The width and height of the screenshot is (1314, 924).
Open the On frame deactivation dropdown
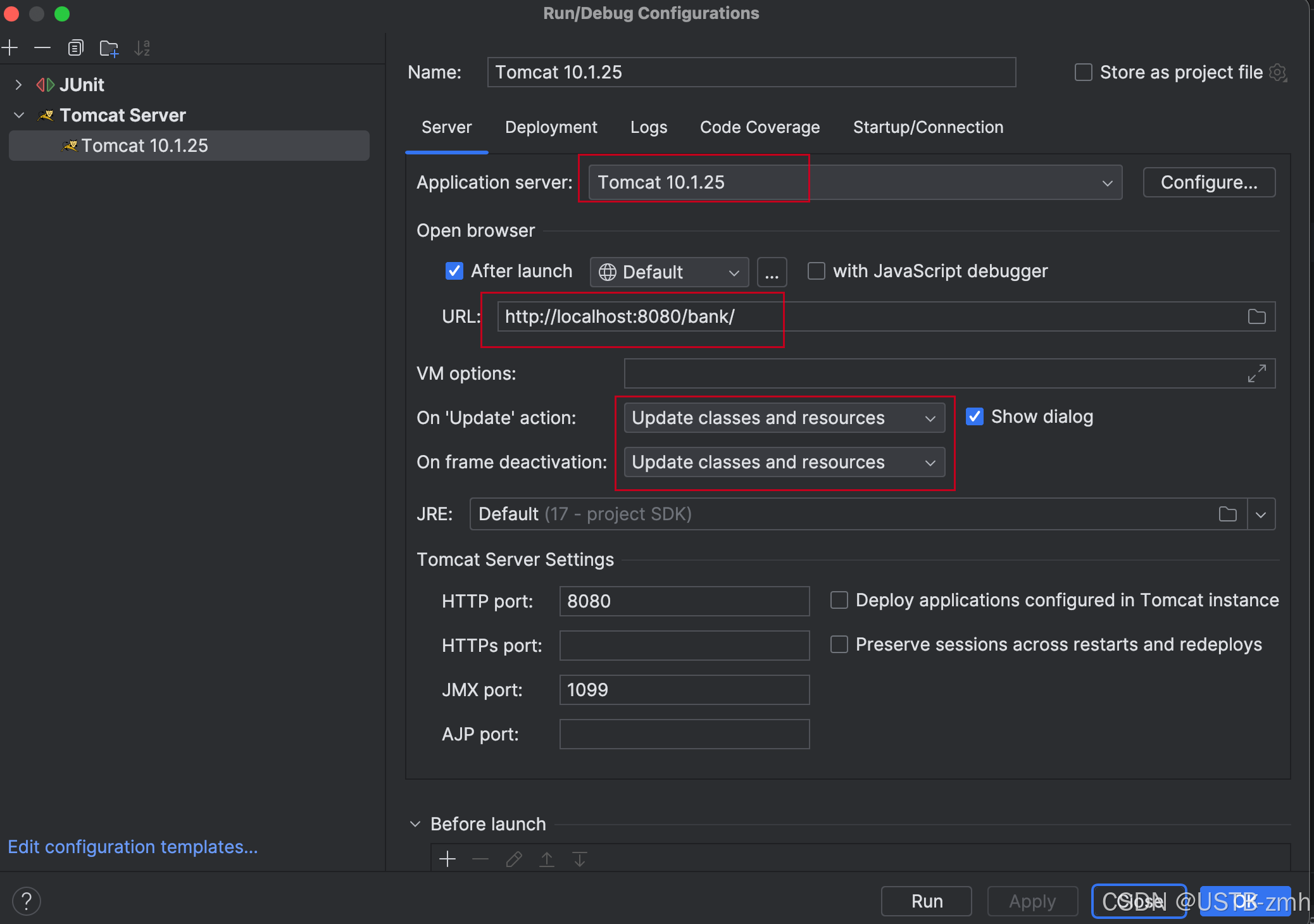[x=784, y=462]
